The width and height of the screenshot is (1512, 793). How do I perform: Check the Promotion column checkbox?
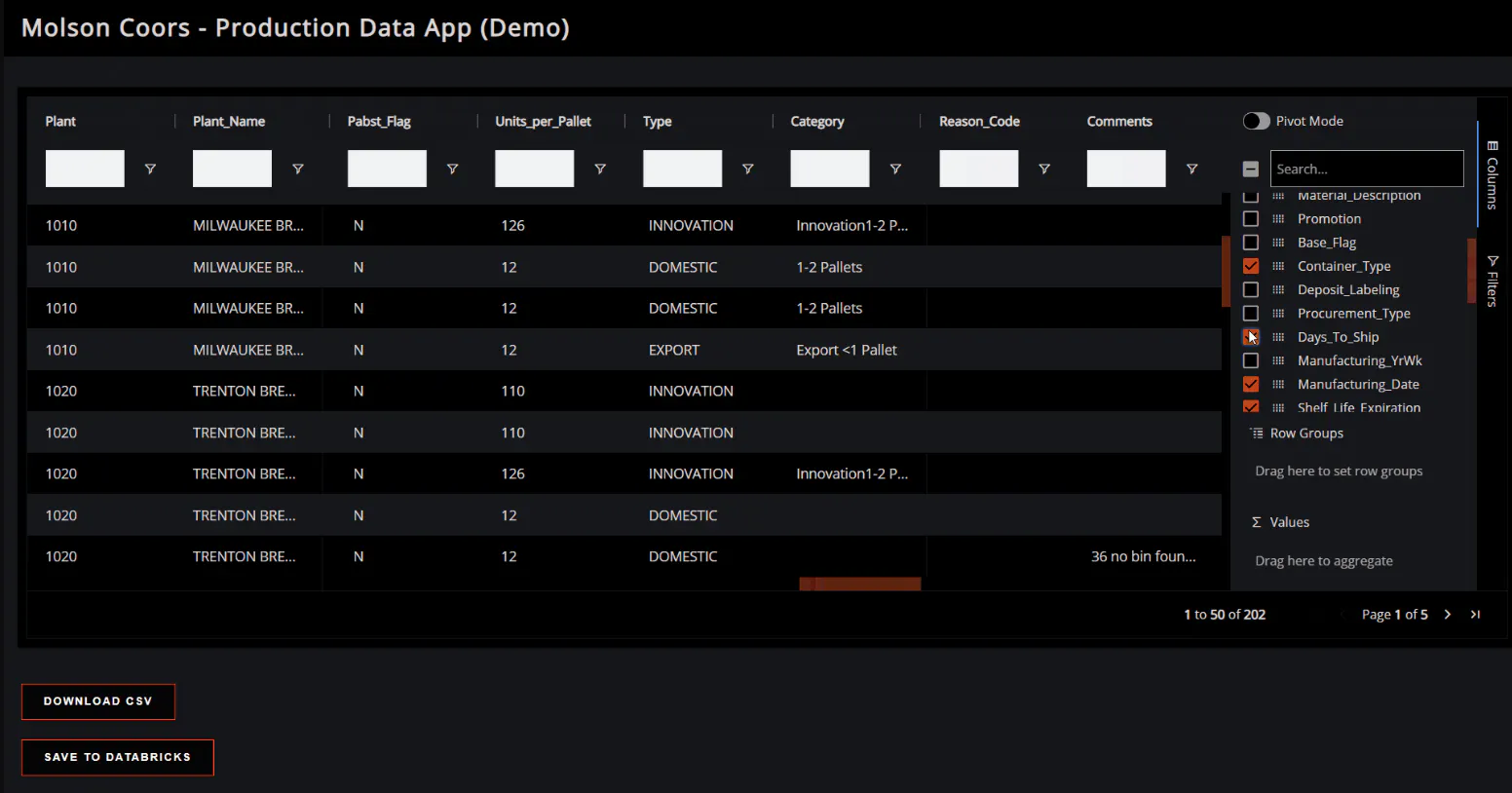point(1251,219)
